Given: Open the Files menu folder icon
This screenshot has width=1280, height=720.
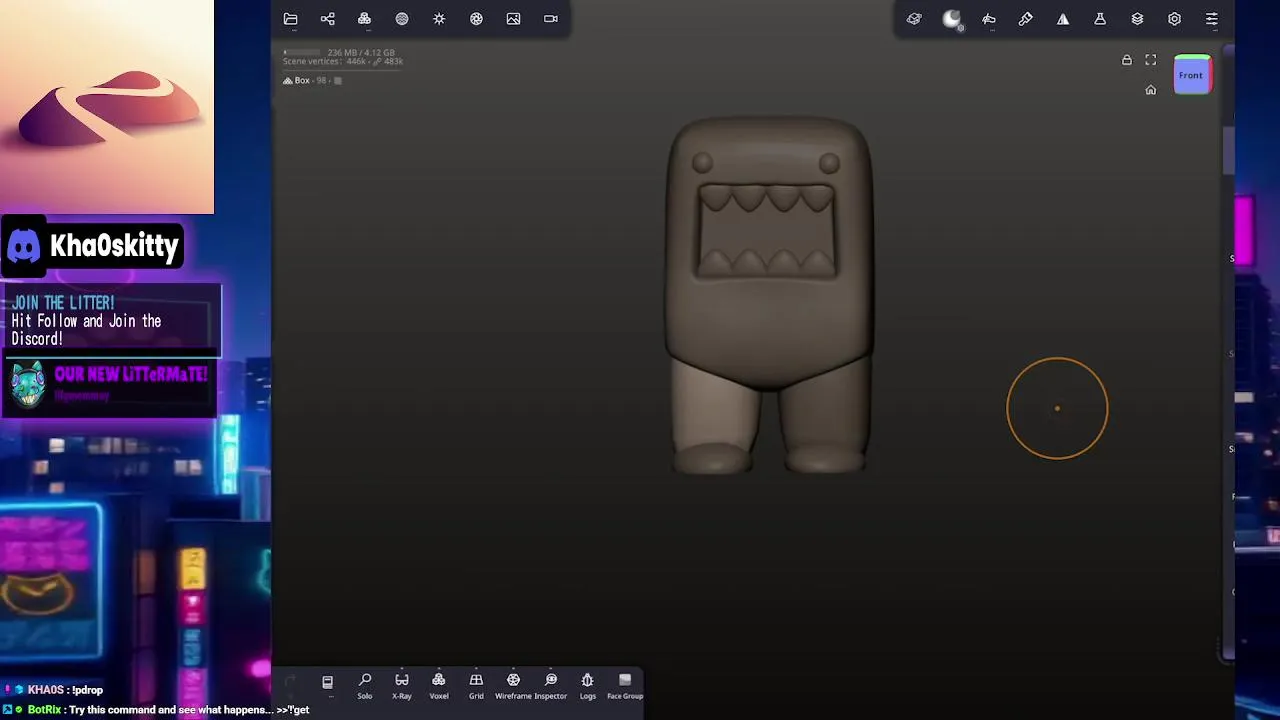Looking at the screenshot, I should point(290,19).
